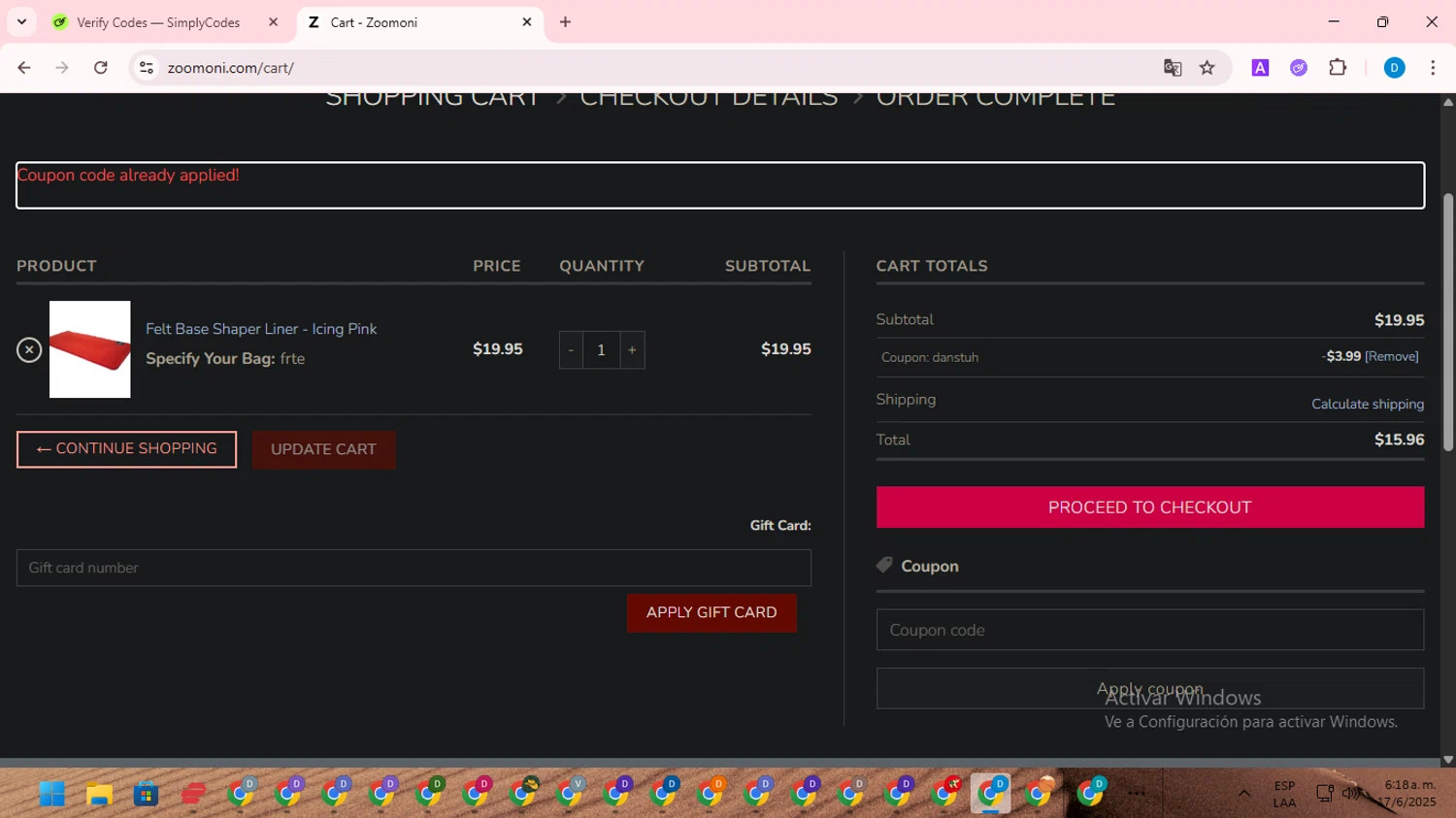Click the Cart Totals heading
The width and height of the screenshot is (1456, 818).
point(932,266)
